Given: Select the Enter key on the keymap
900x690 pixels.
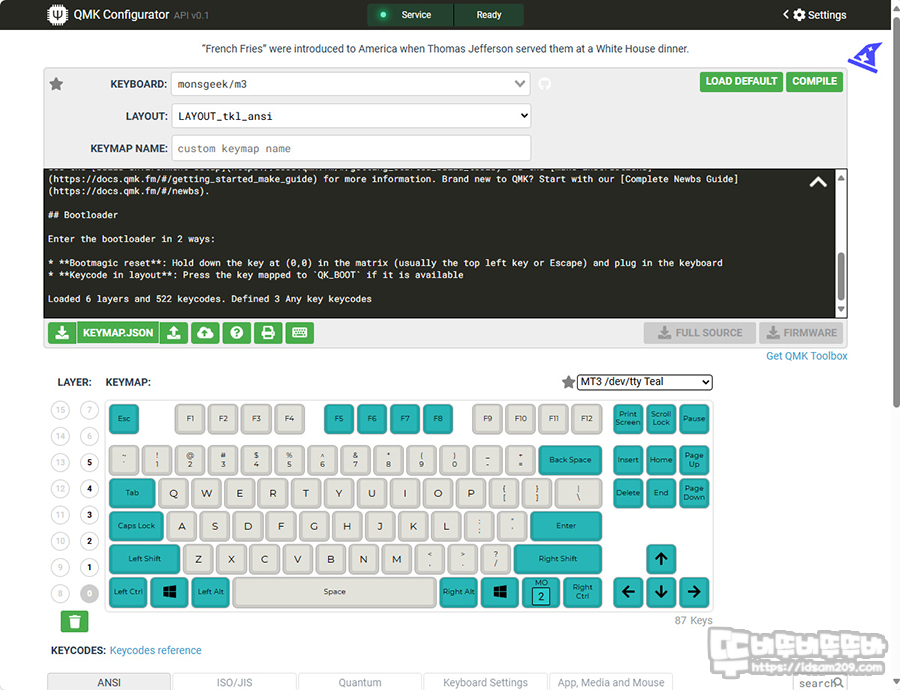Looking at the screenshot, I should click(x=566, y=526).
